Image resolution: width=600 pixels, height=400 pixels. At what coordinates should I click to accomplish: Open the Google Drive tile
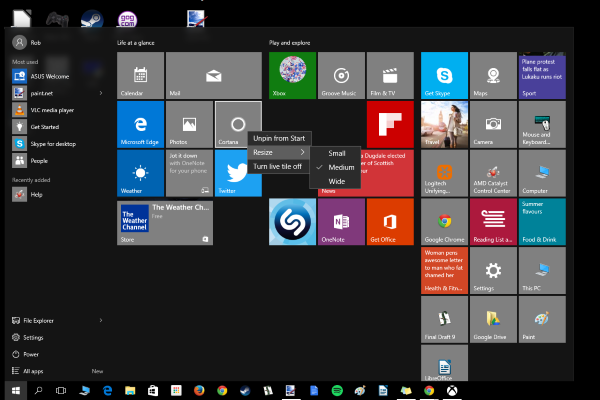(493, 319)
